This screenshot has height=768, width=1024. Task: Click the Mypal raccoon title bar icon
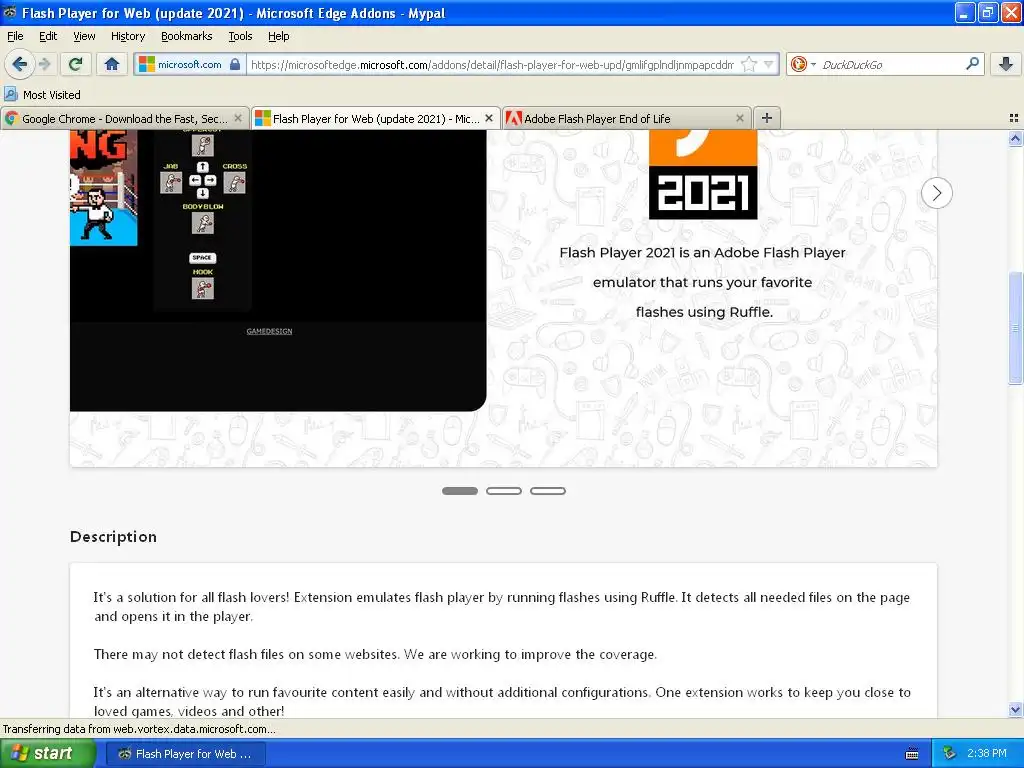tap(10, 12)
